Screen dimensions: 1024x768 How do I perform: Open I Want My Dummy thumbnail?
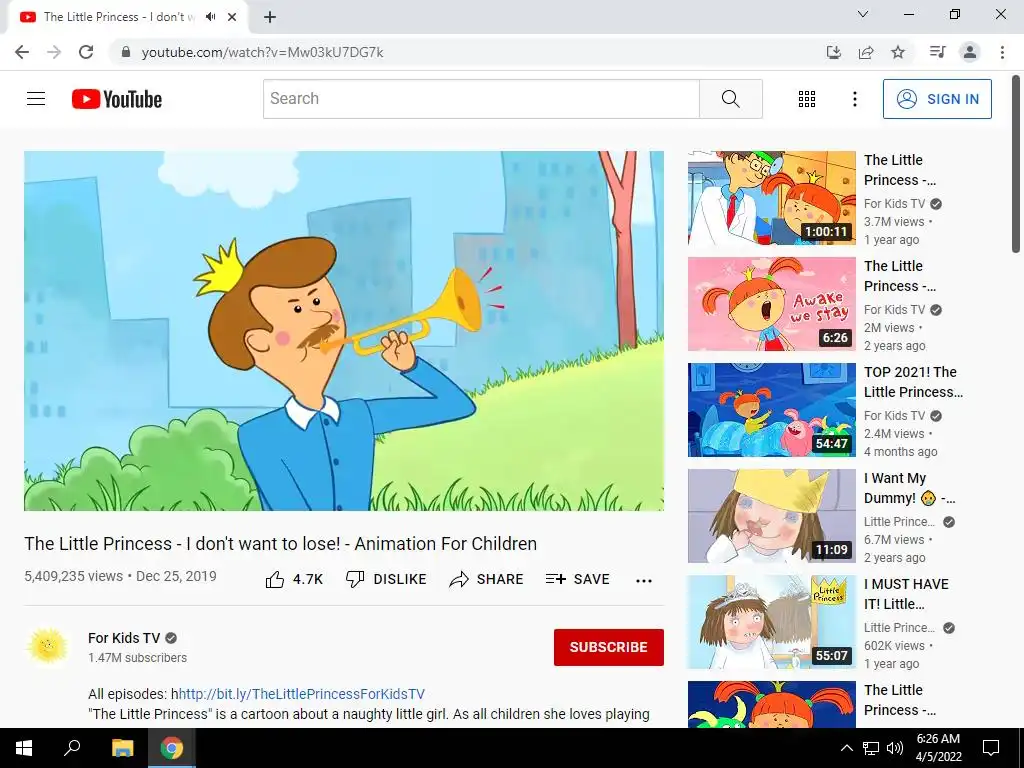pyautogui.click(x=771, y=516)
